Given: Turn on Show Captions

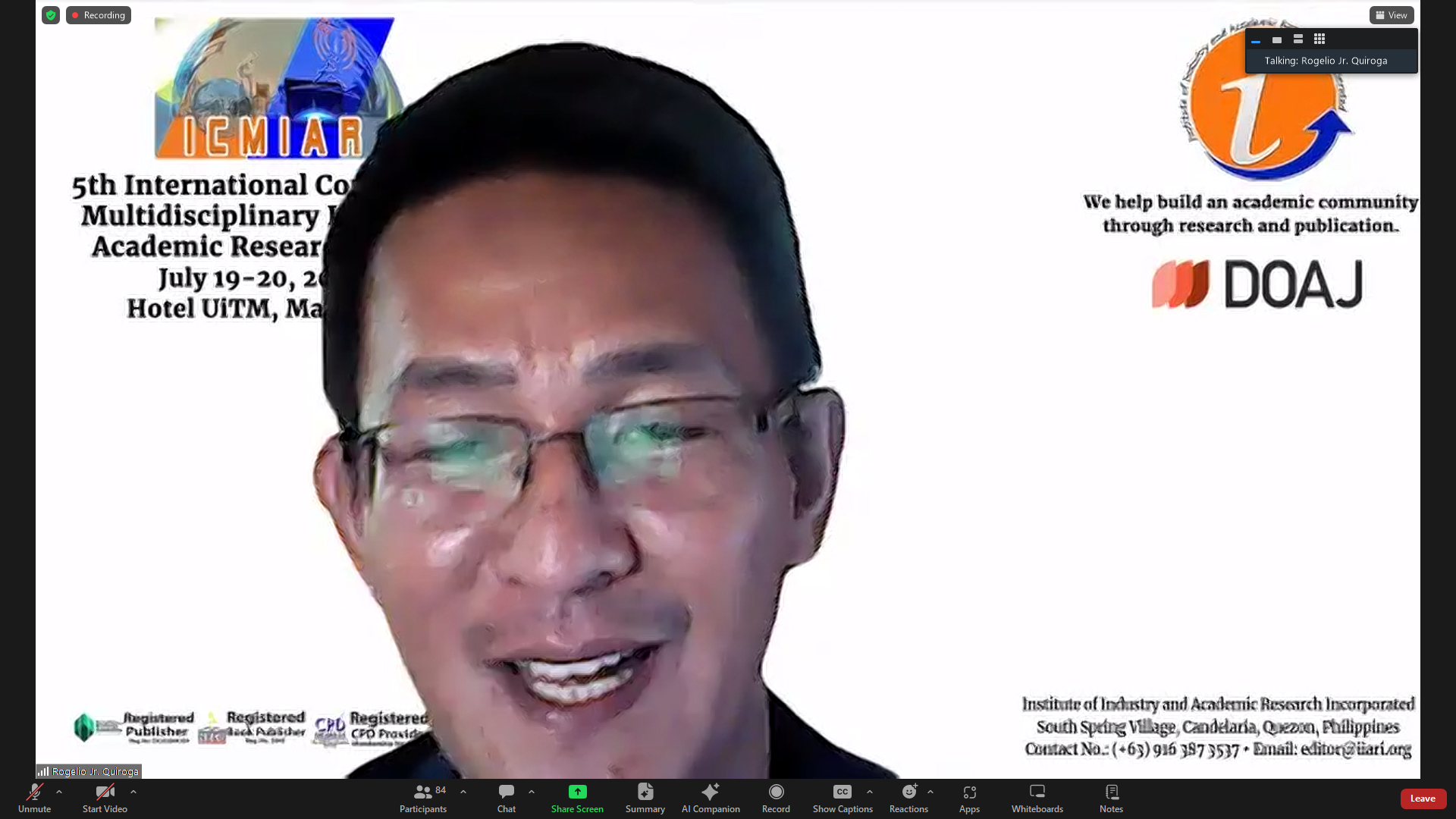Looking at the screenshot, I should pyautogui.click(x=842, y=797).
